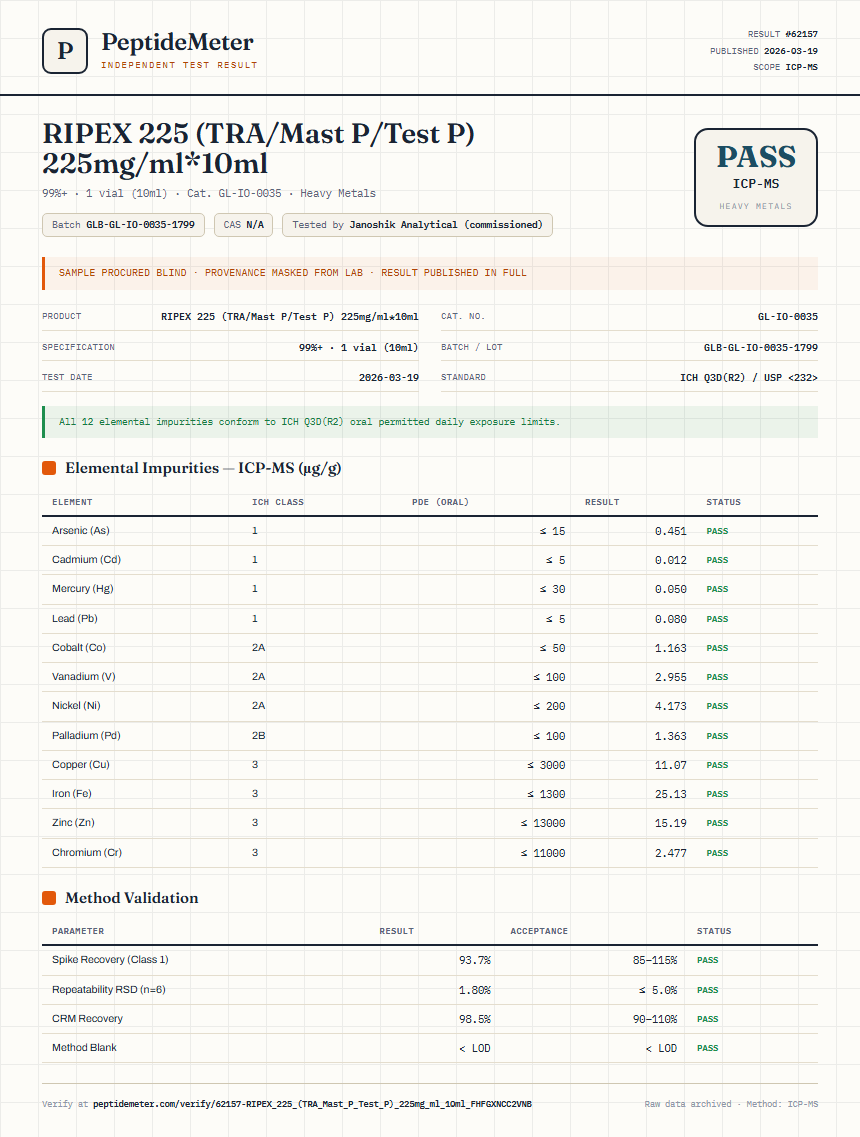Image resolution: width=860 pixels, height=1137 pixels.
Task: Click the Cadmium result 0.012
Action: [671, 561]
